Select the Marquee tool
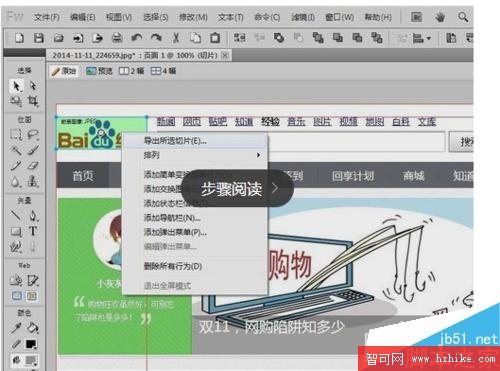This screenshot has height=371, width=500. [16, 134]
